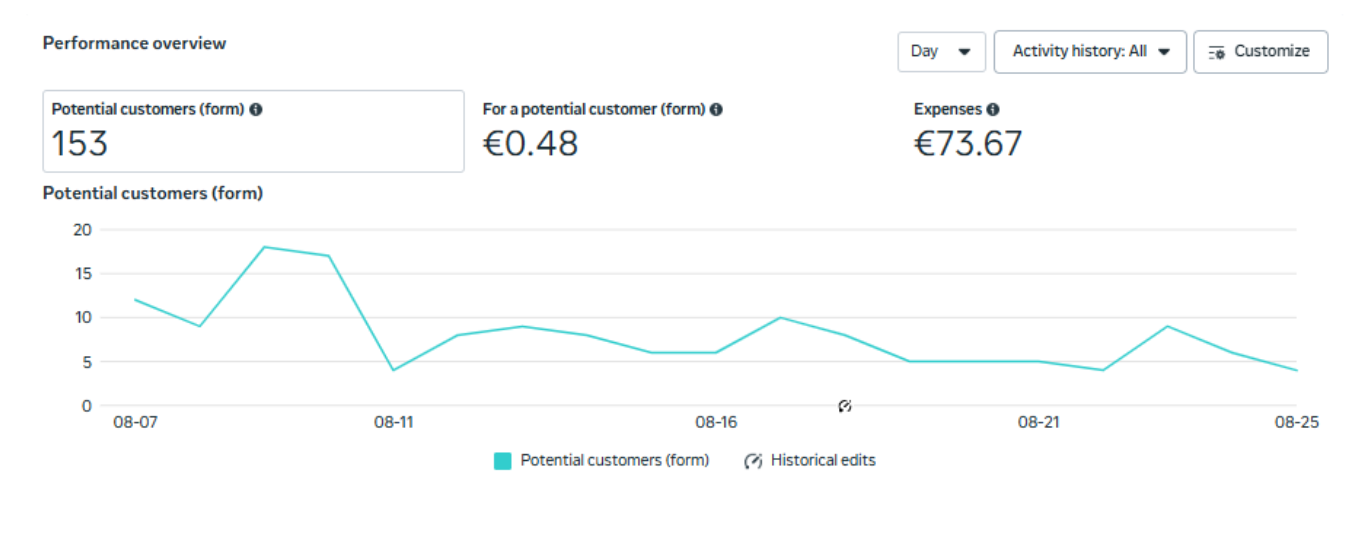
Task: Click info icon next to For a potential customer
Action: 716,110
